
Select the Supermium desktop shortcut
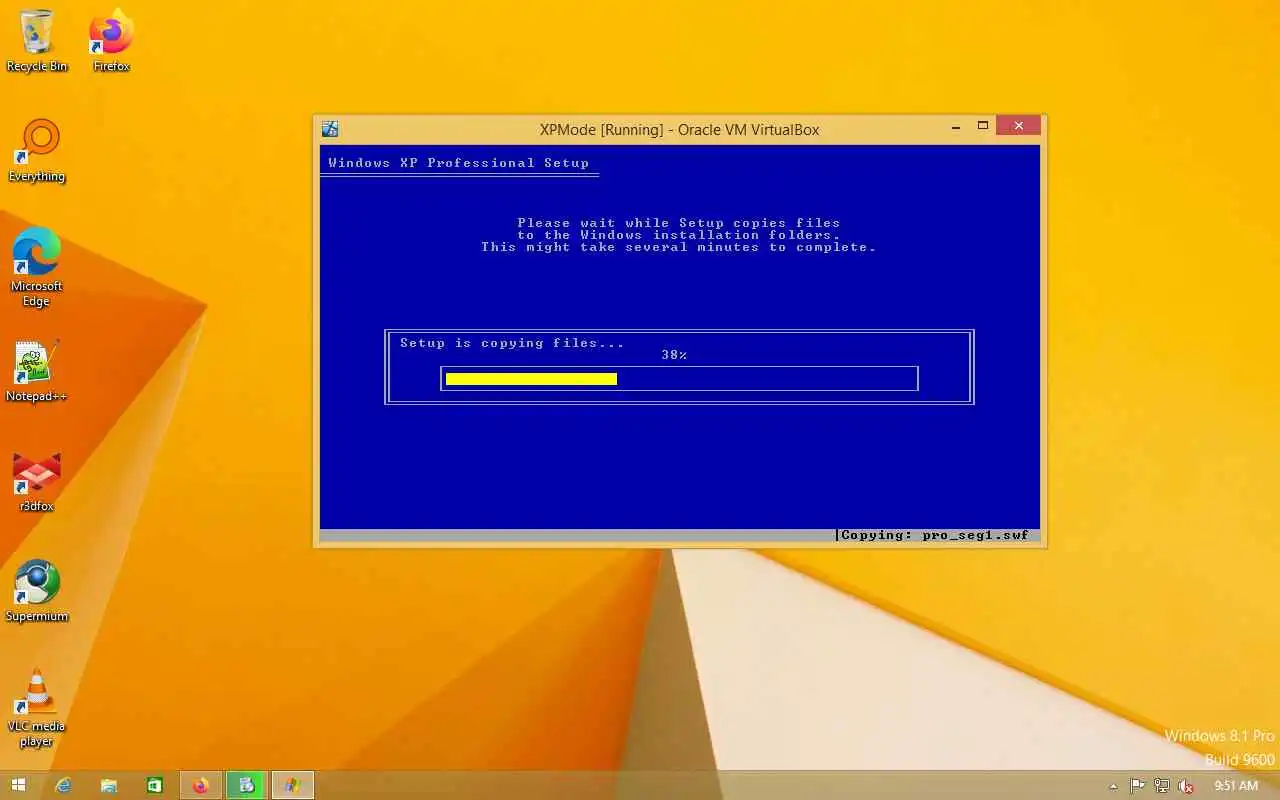click(x=37, y=591)
